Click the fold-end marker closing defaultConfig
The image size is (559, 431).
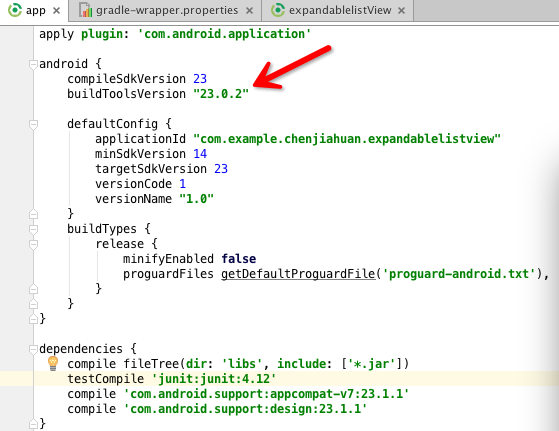pyautogui.click(x=33, y=214)
